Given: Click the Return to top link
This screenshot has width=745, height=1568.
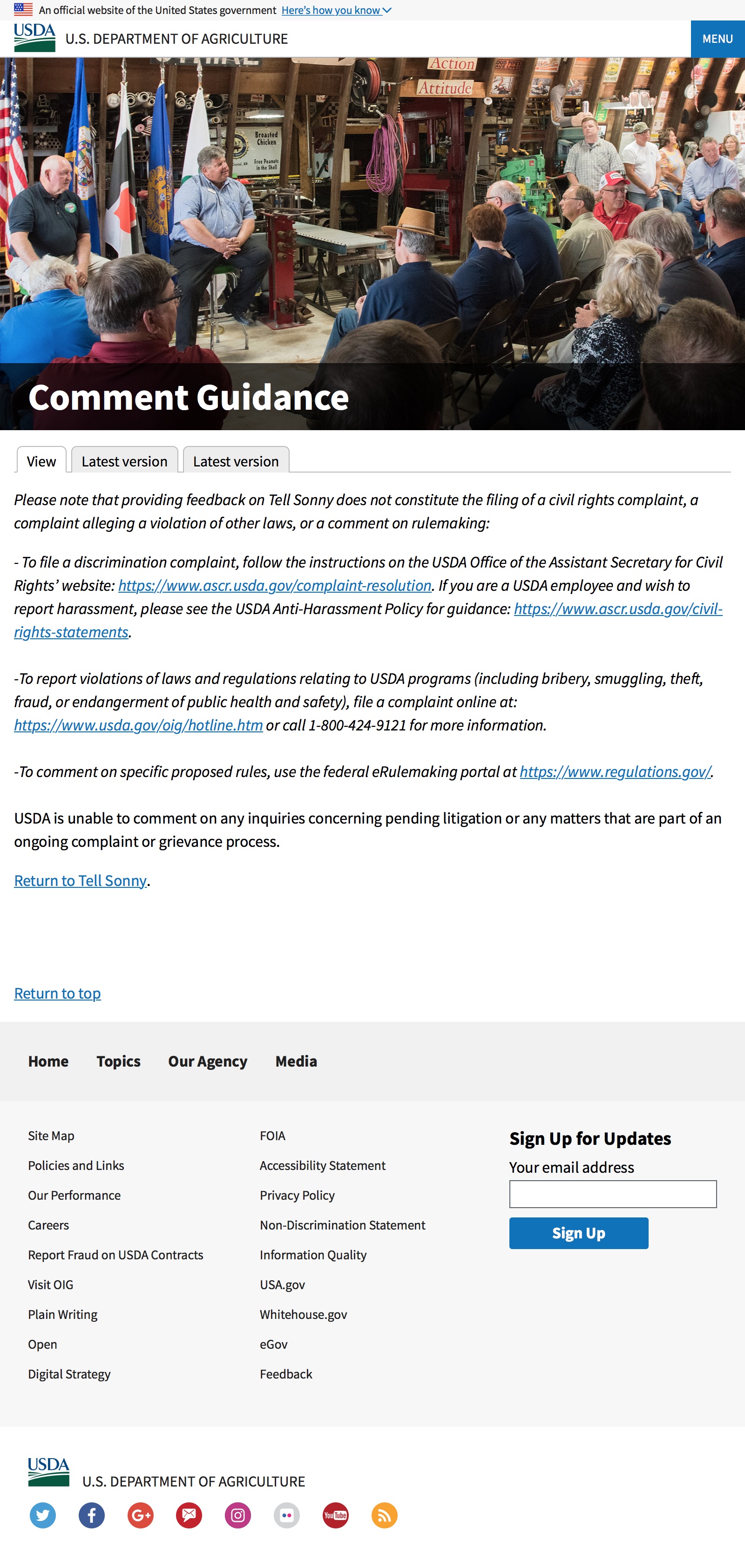Looking at the screenshot, I should point(57,993).
